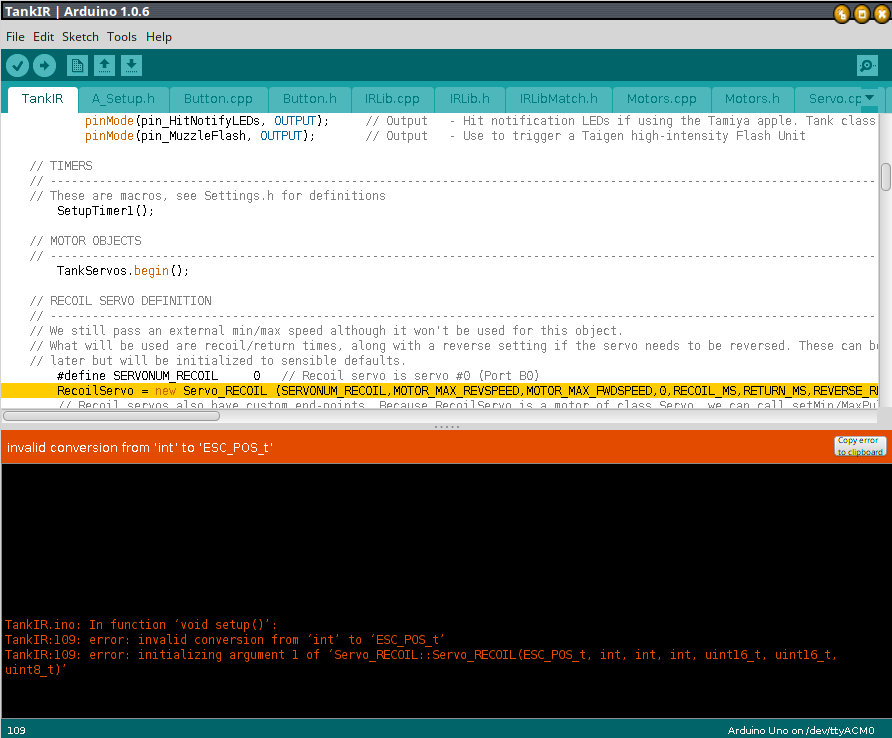This screenshot has width=892, height=738.
Task: Click the 'These are macros' comment line
Action: (208, 196)
